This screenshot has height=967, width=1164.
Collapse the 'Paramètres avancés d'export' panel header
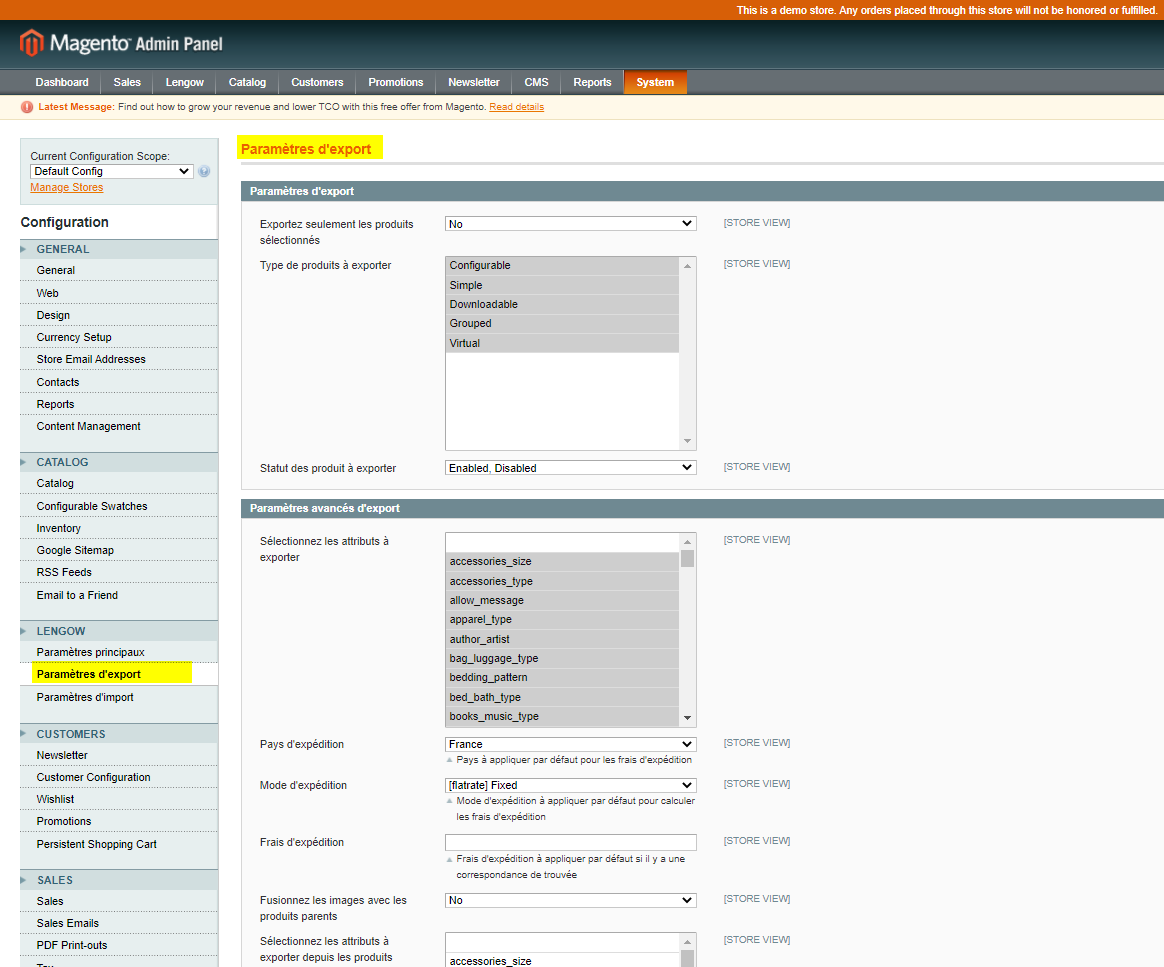point(702,508)
